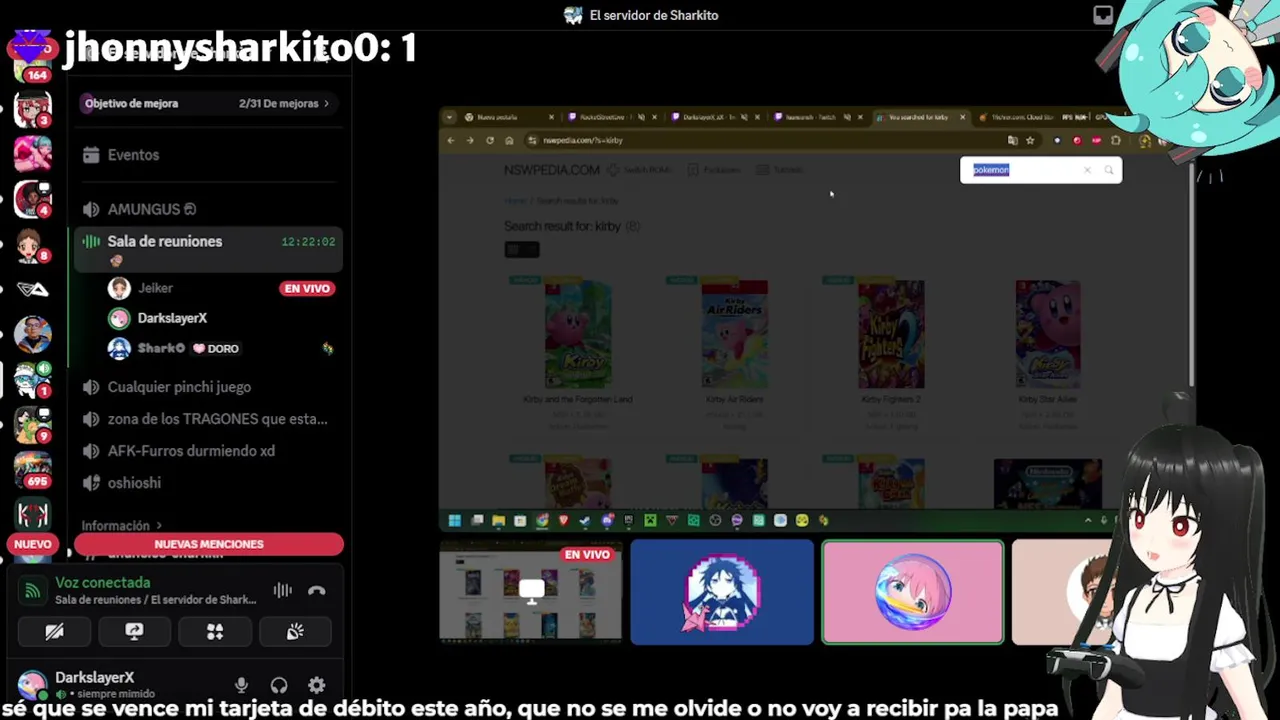1280x720 pixels.
Task: Open browser tab list dropdown arrow
Action: tap(450, 117)
